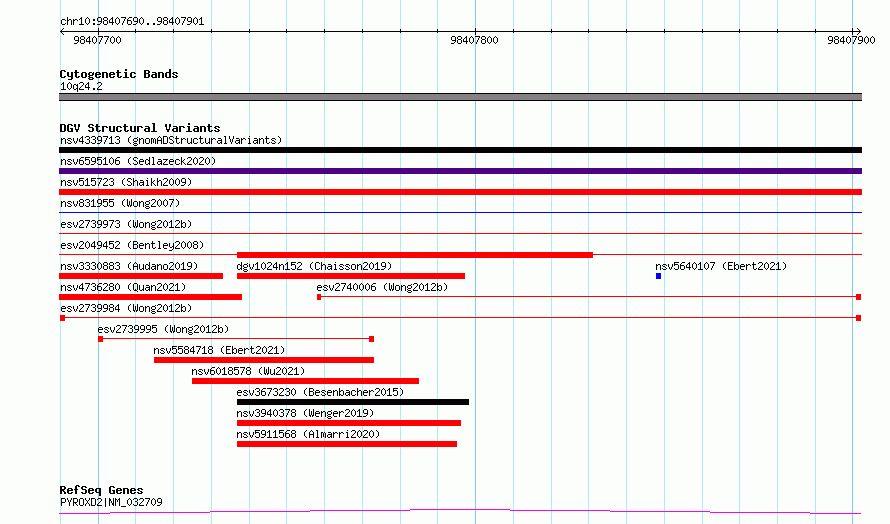890x524 pixels.
Task: Click right end marker of esv2739995
Action: pos(371,339)
